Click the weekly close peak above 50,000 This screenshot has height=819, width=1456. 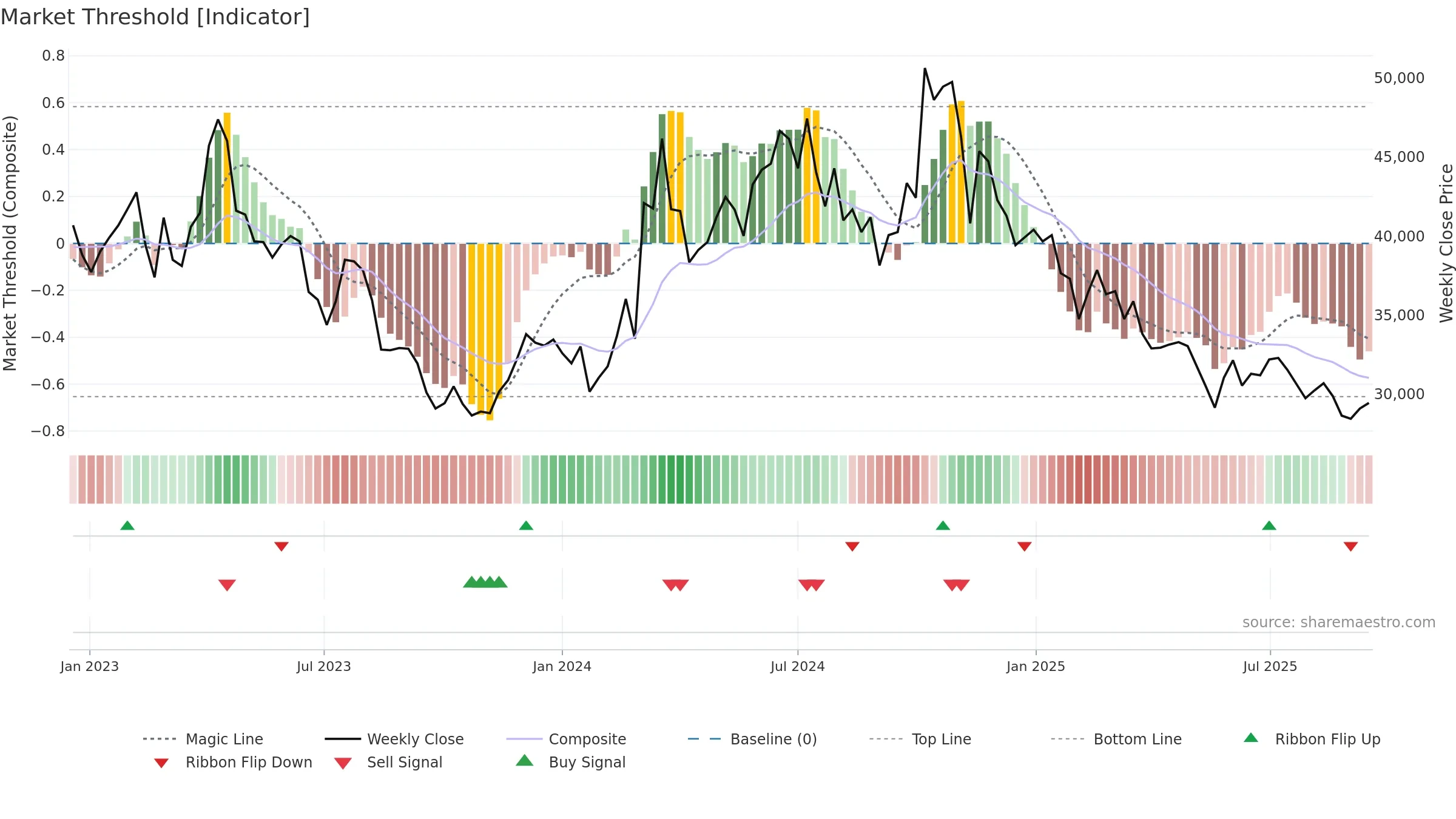pyautogui.click(x=925, y=69)
